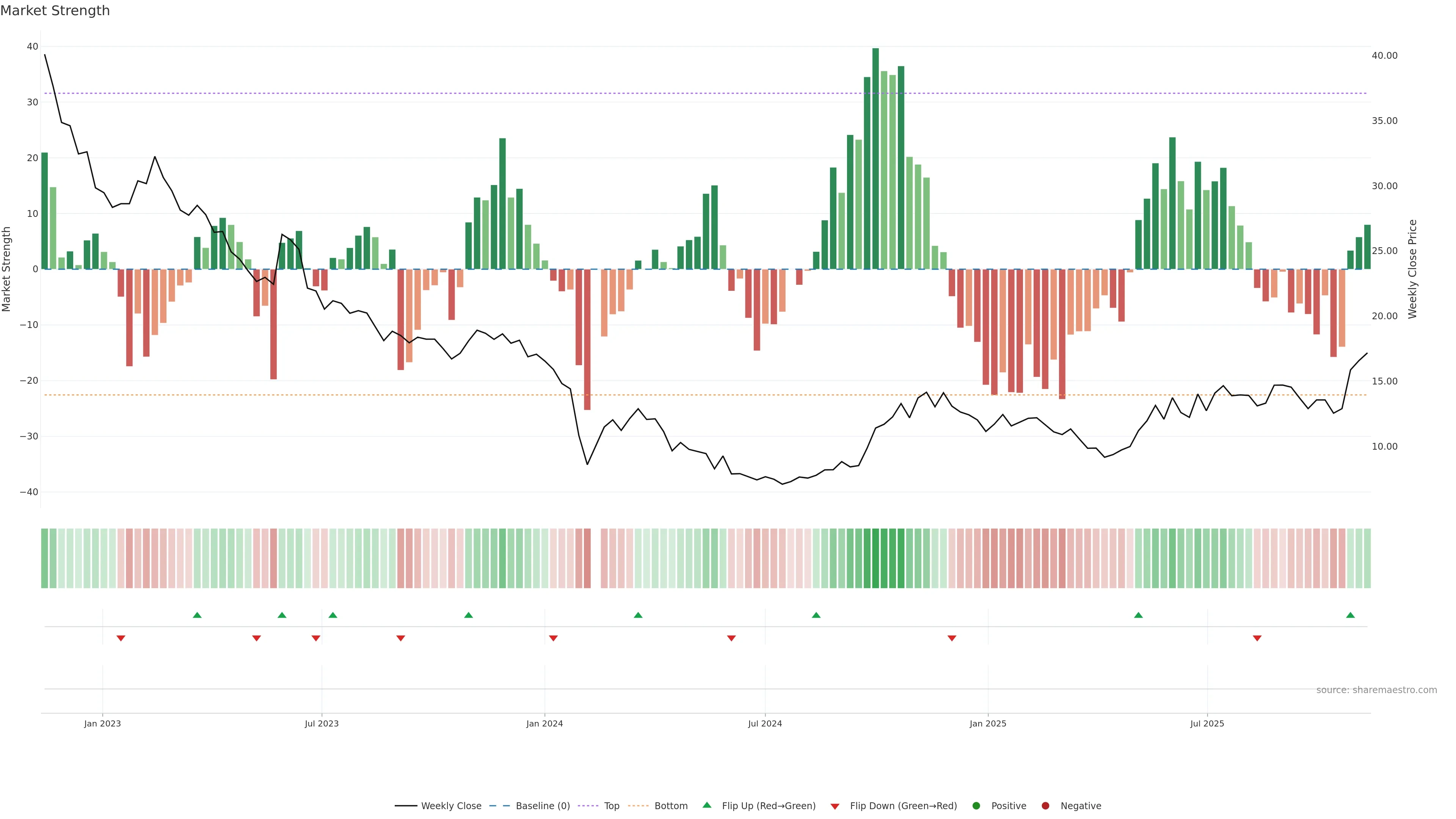Click the tallest green Market Strength bar

pos(875,158)
